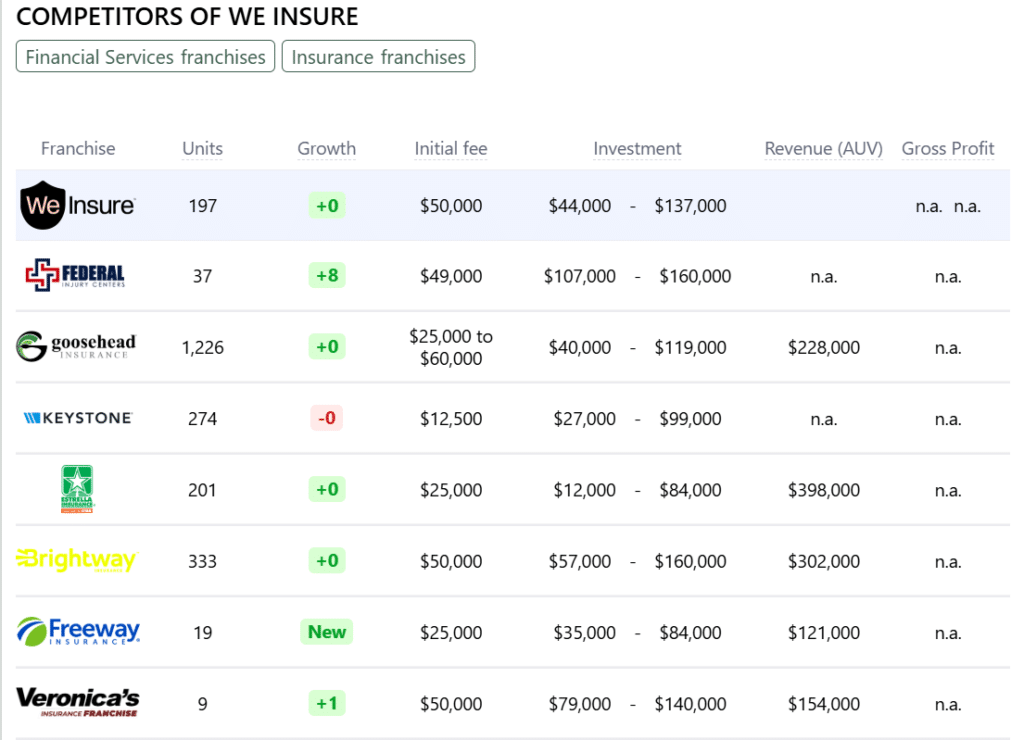Click the +0 growth badge for Goosehead
Image resolution: width=1024 pixels, height=740 pixels.
pyautogui.click(x=327, y=346)
